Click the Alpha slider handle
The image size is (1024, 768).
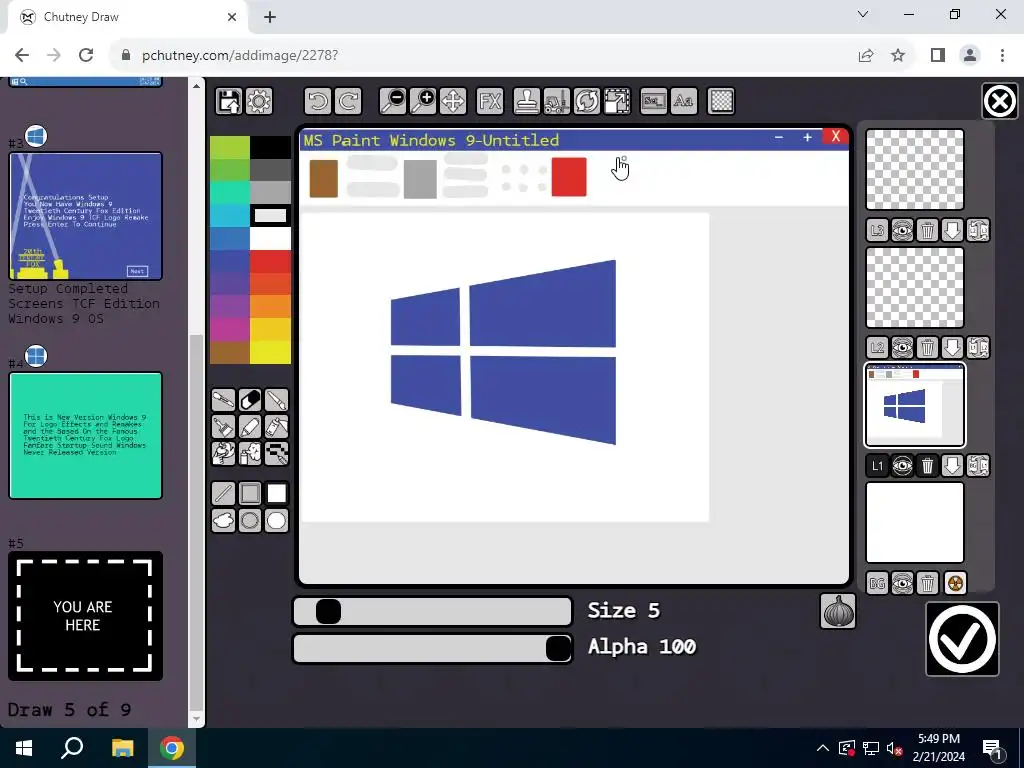558,648
